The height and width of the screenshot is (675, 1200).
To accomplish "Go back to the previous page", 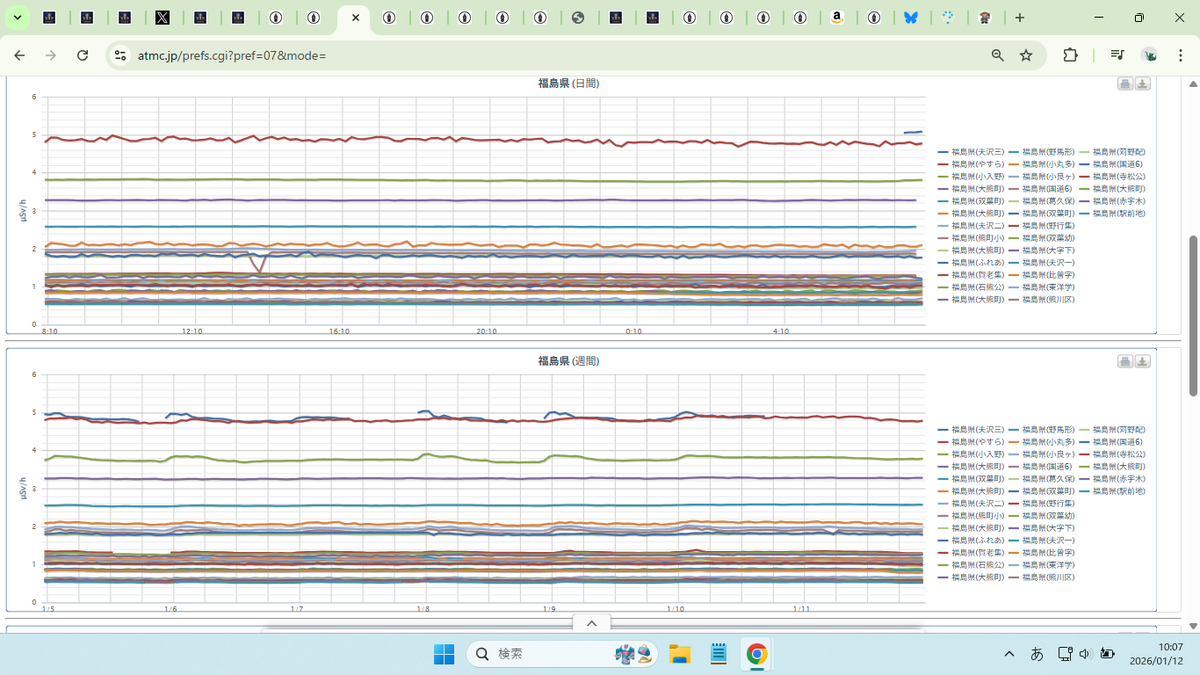I will point(19,55).
